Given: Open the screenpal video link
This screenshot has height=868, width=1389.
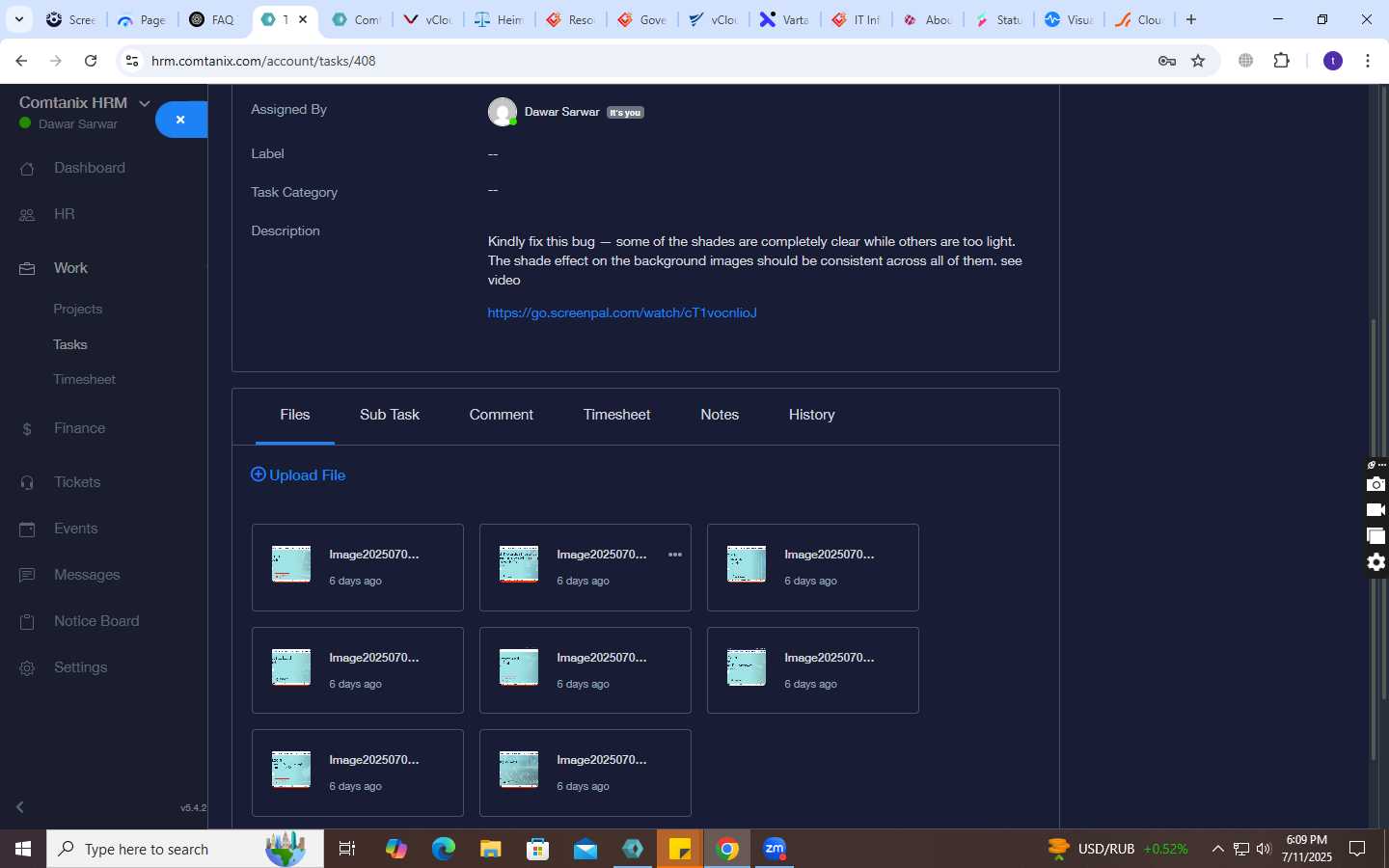Looking at the screenshot, I should tap(622, 312).
